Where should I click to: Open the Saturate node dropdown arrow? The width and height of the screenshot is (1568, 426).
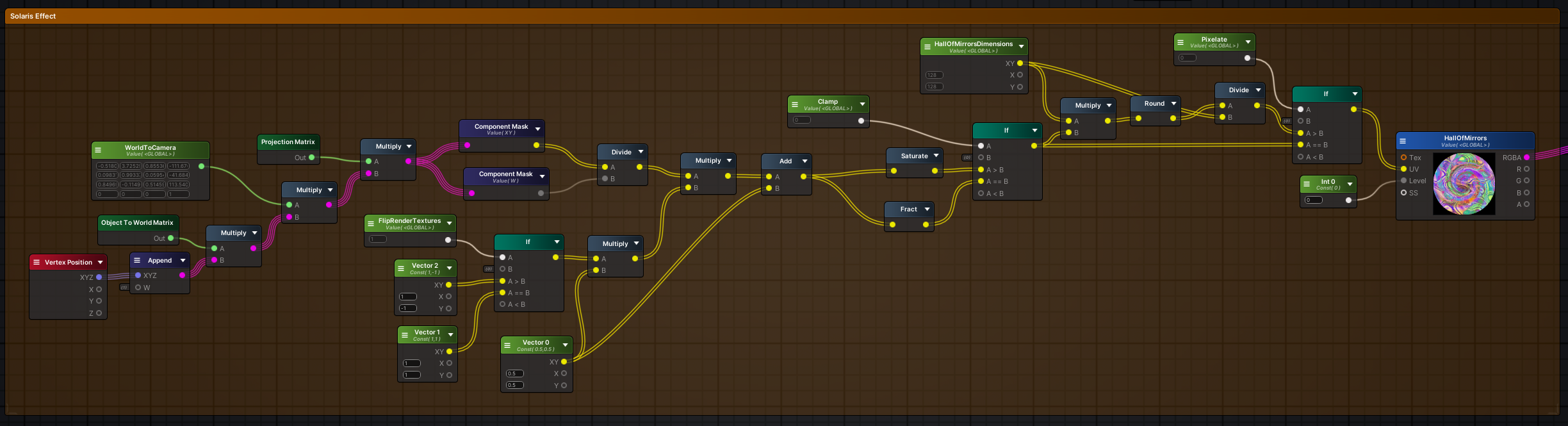[936, 156]
